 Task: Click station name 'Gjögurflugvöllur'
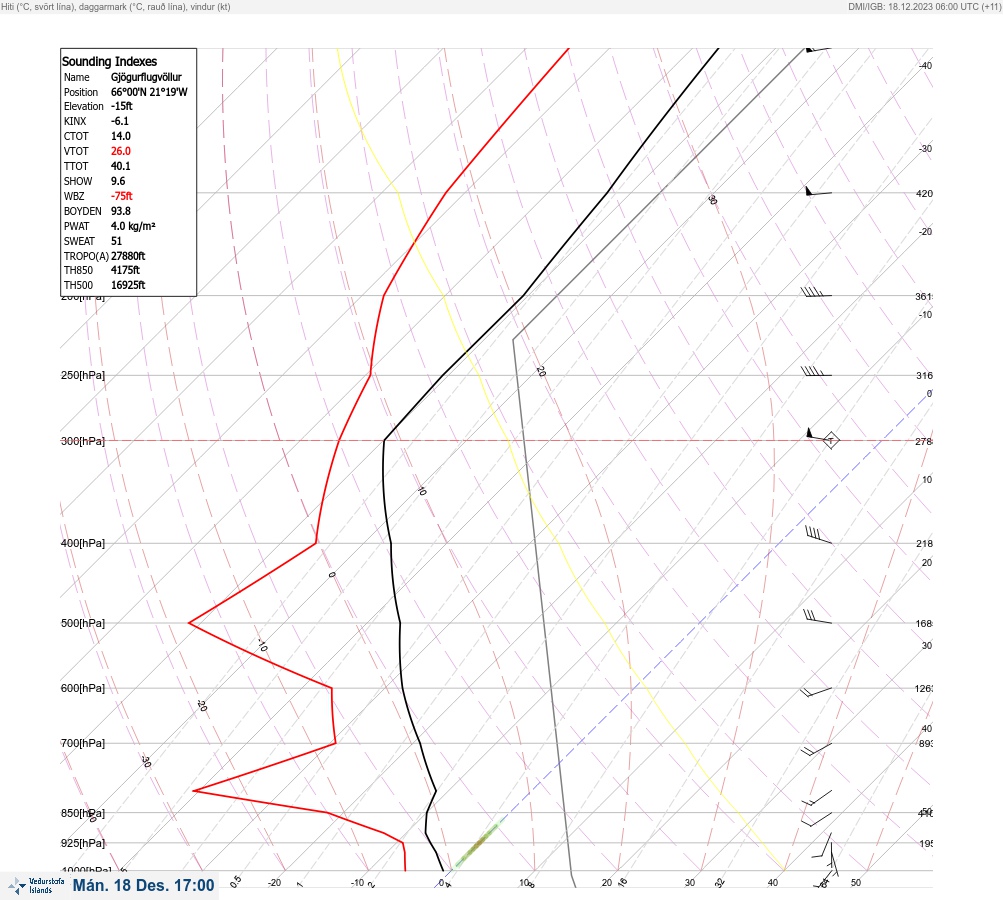point(146,77)
